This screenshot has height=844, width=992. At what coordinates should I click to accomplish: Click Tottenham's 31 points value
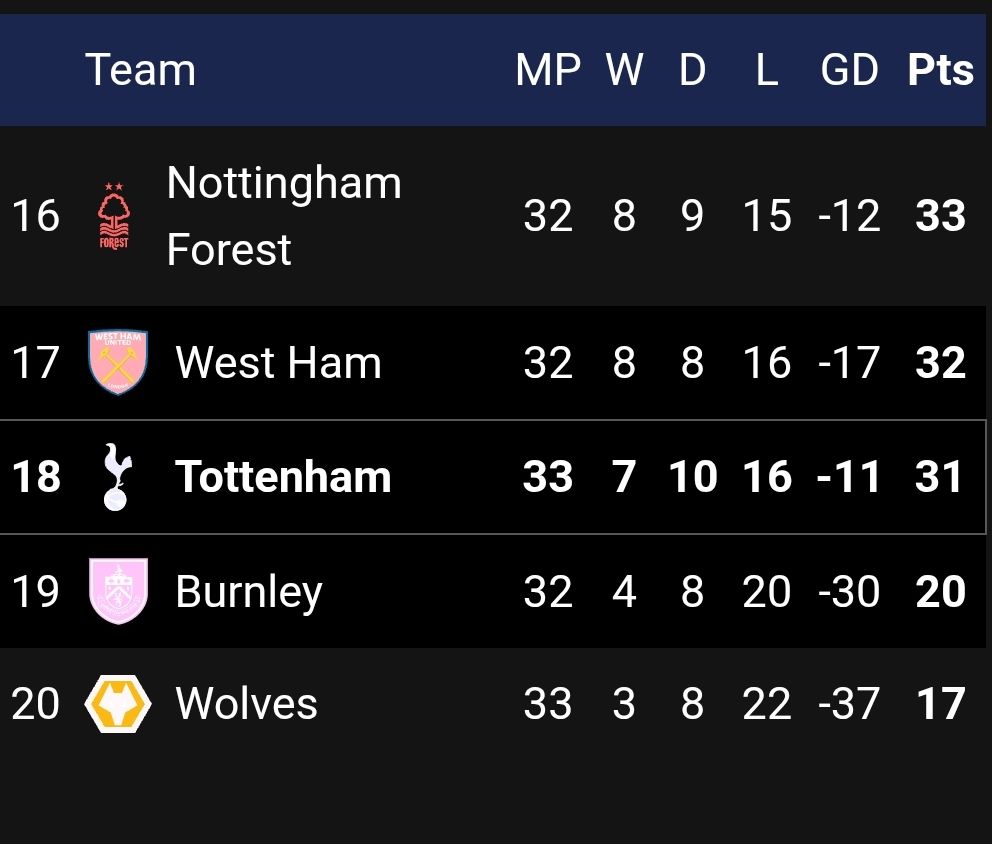[x=939, y=477]
